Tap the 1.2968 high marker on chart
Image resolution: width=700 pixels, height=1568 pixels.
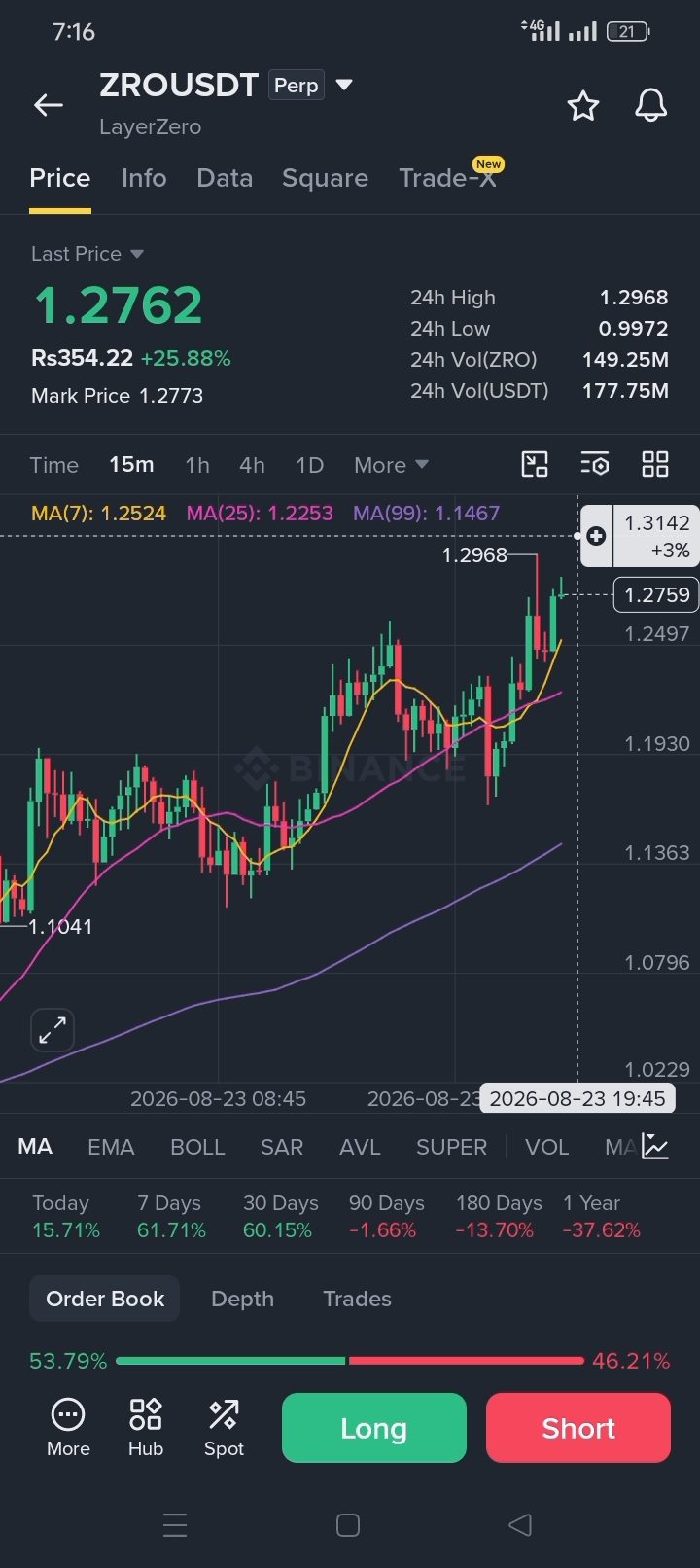(x=474, y=554)
